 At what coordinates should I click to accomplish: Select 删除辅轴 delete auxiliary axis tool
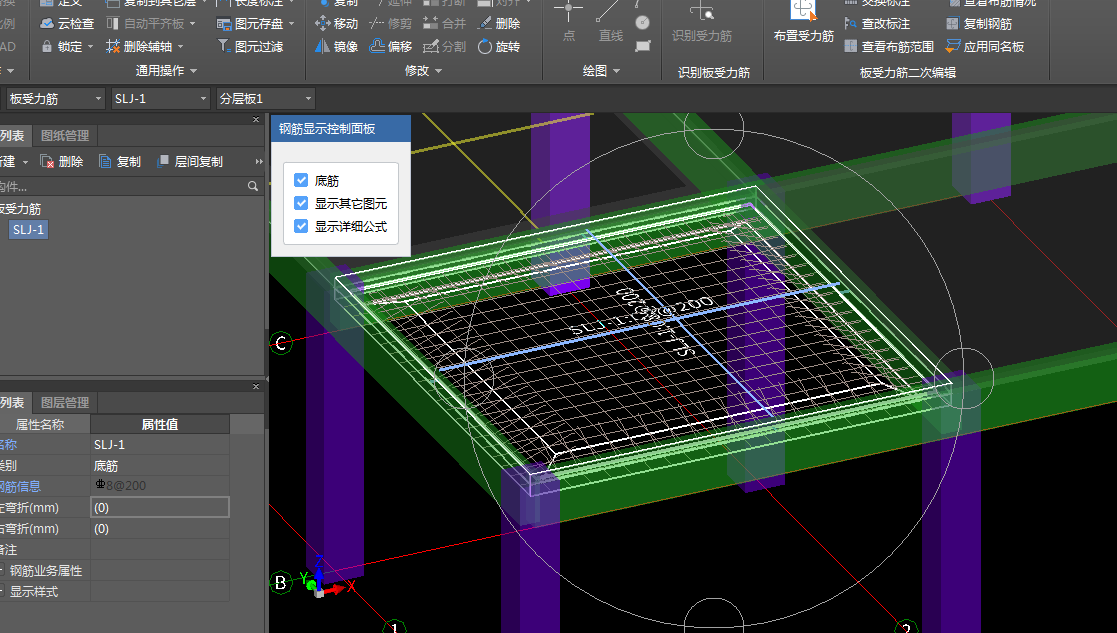pyautogui.click(x=139, y=46)
